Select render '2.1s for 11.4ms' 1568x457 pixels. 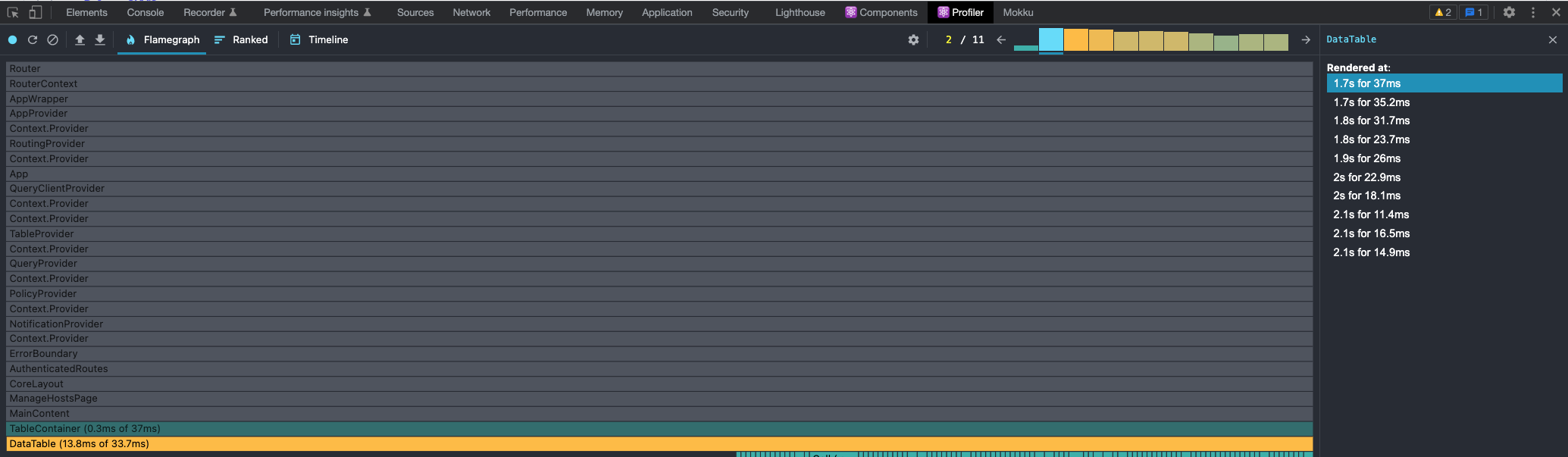click(1444, 214)
